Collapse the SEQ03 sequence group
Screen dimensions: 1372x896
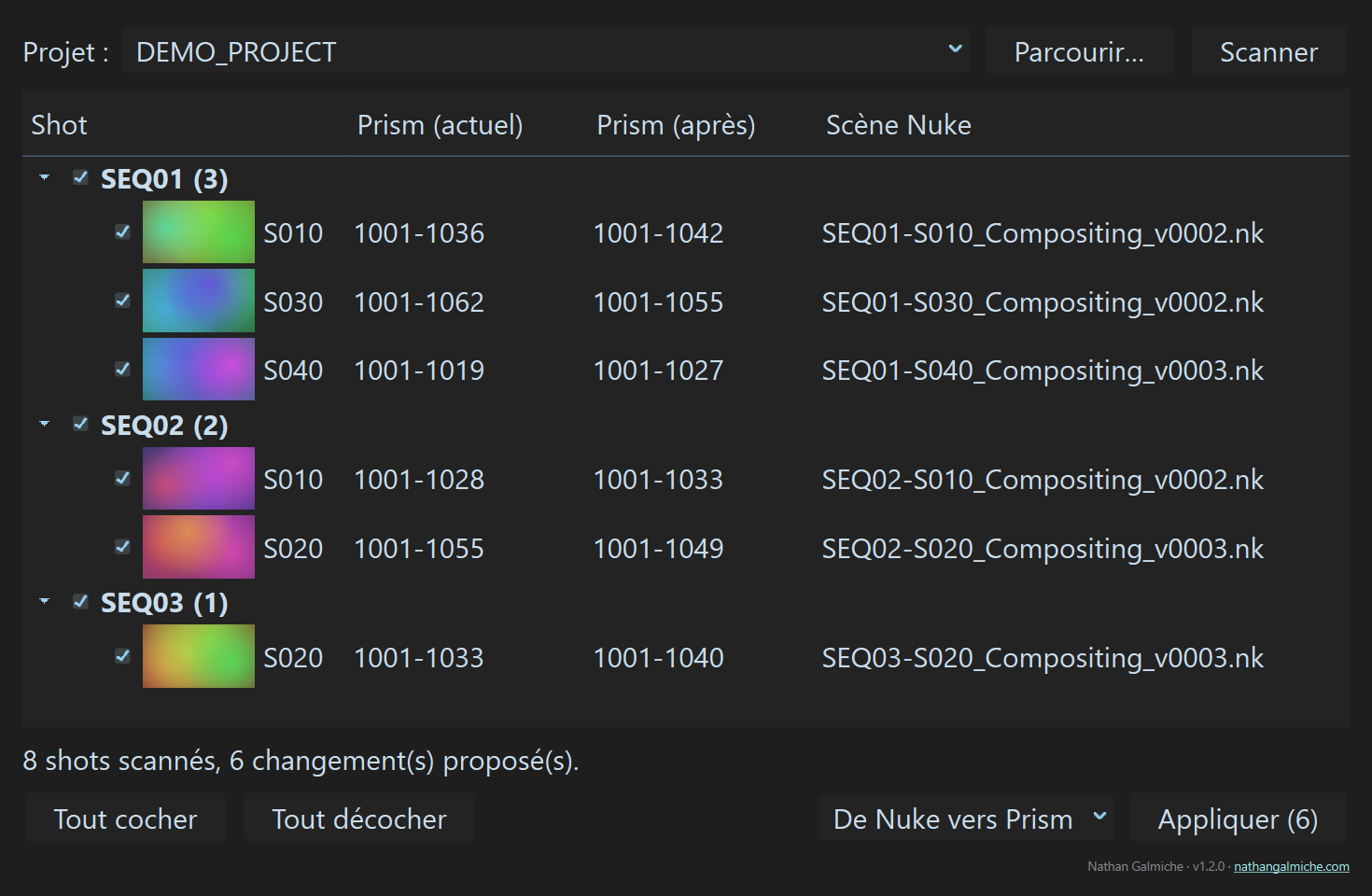point(44,601)
